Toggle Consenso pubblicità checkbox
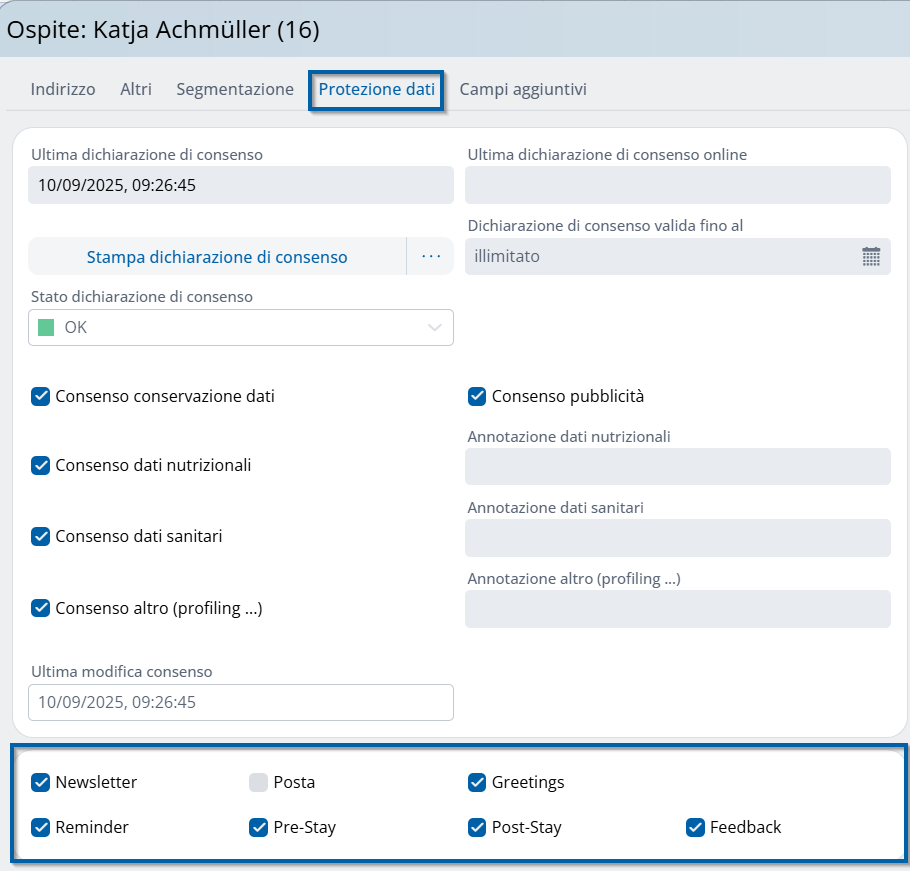 (477, 396)
